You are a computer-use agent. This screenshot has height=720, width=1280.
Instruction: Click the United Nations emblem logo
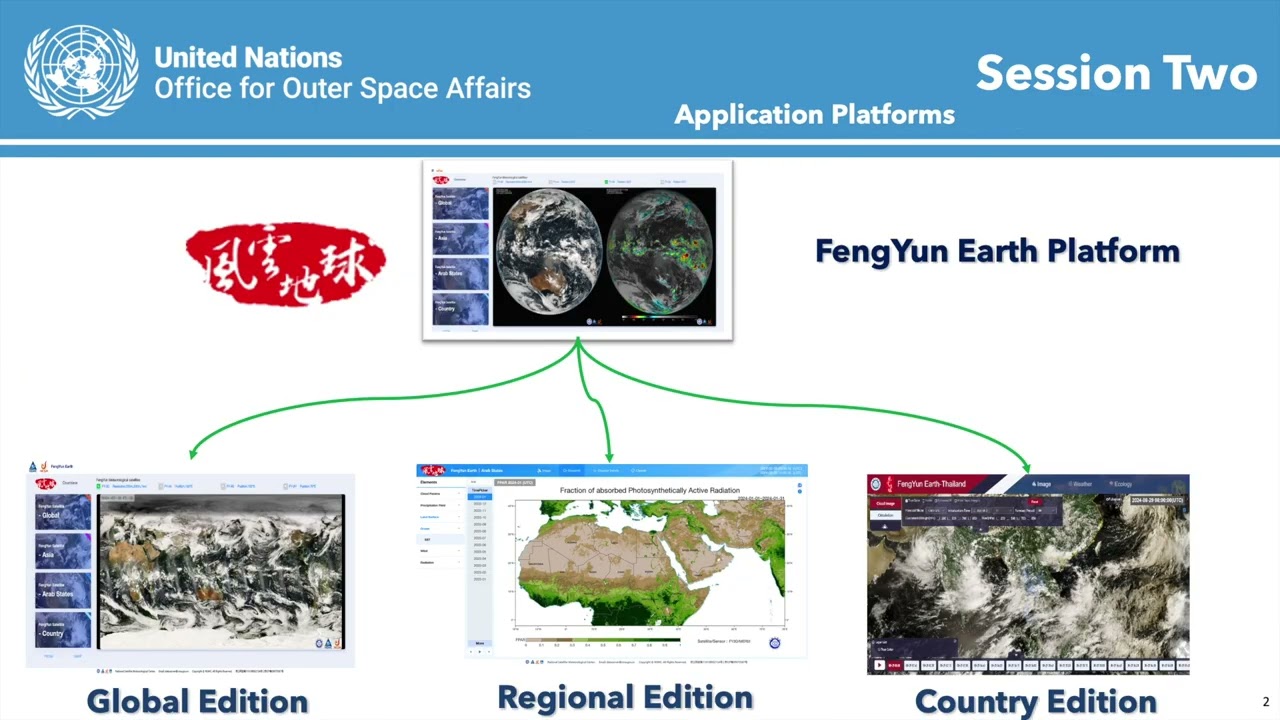(81, 72)
